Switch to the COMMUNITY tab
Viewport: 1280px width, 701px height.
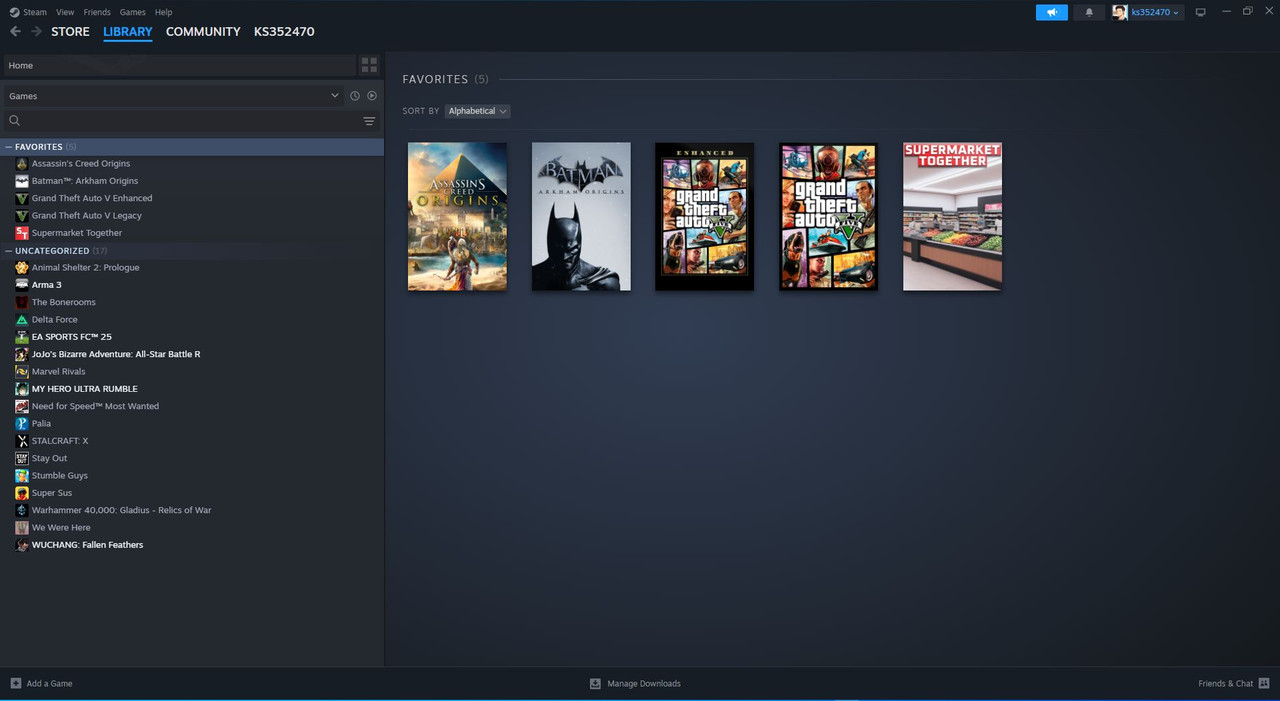pos(203,32)
